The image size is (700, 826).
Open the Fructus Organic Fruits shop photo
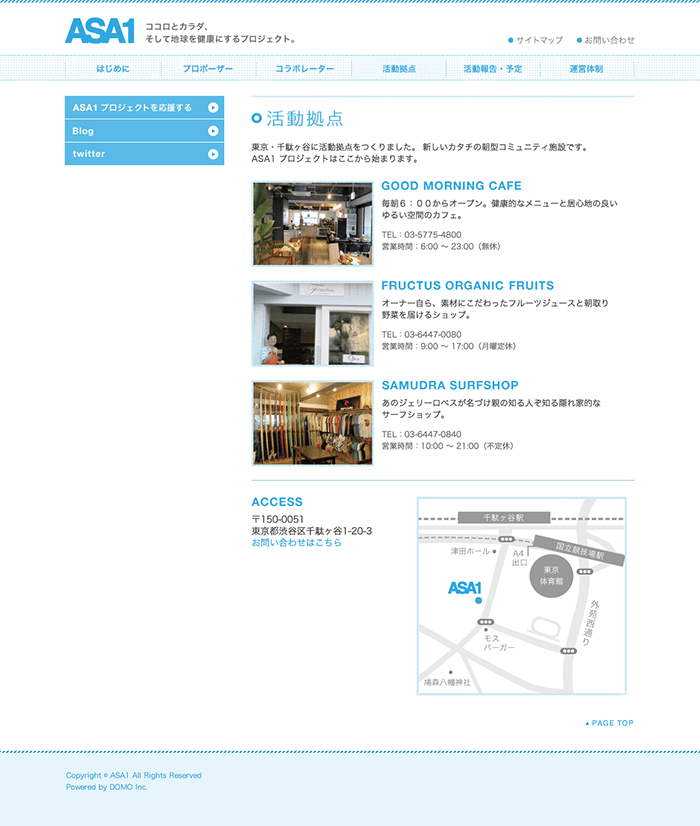pyautogui.click(x=312, y=324)
